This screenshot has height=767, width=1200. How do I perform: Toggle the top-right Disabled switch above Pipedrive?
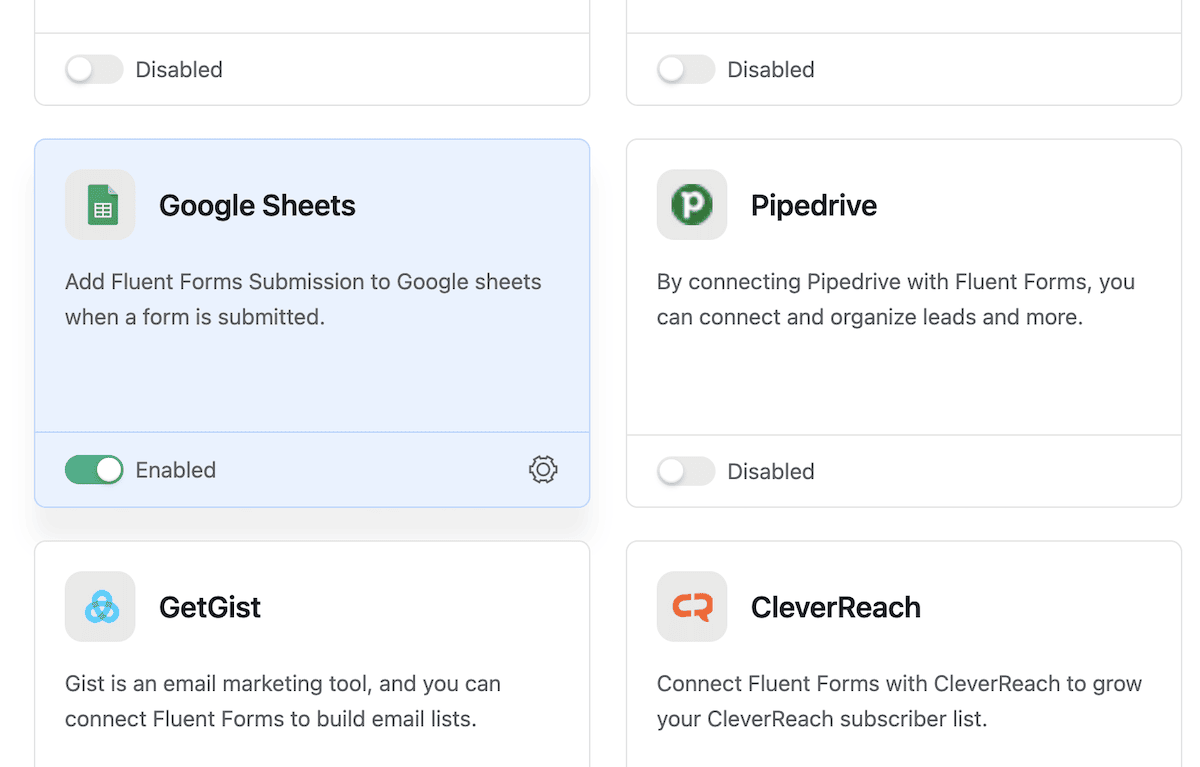pyautogui.click(x=686, y=69)
